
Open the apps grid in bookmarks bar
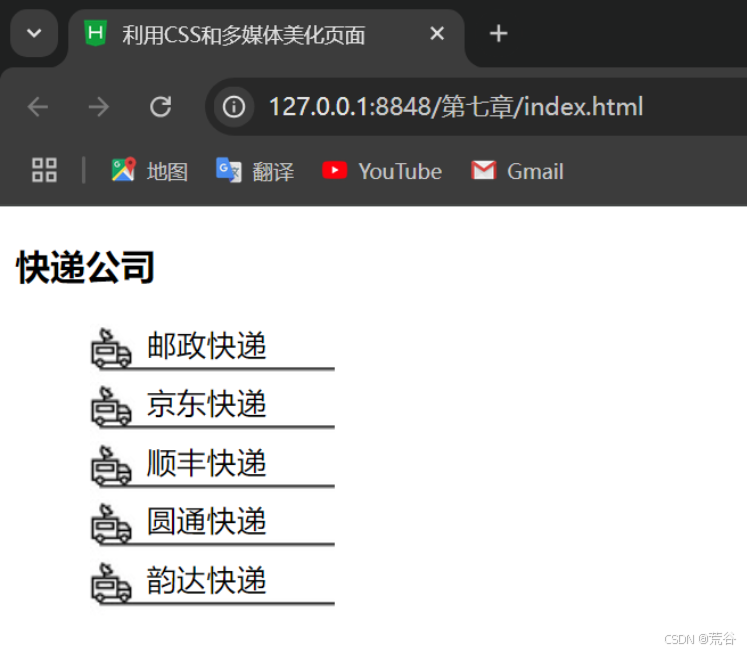coord(44,170)
